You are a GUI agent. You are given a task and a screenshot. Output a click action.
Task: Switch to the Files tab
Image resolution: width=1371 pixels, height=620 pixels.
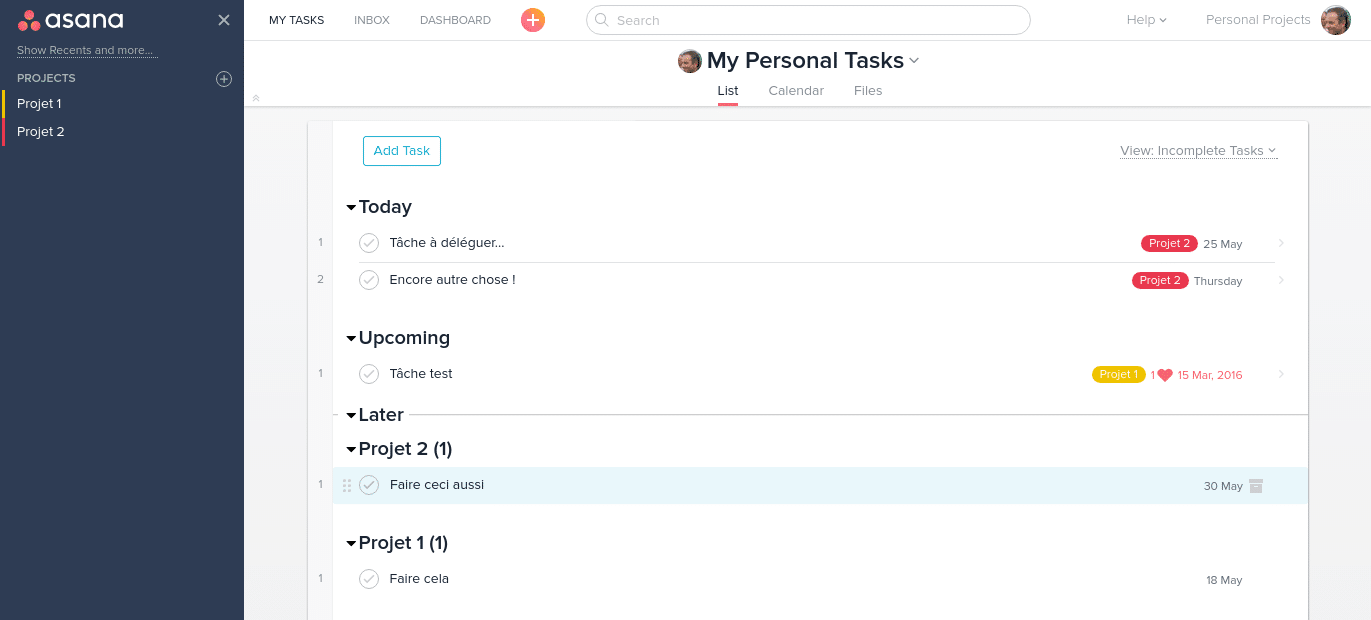tap(868, 91)
